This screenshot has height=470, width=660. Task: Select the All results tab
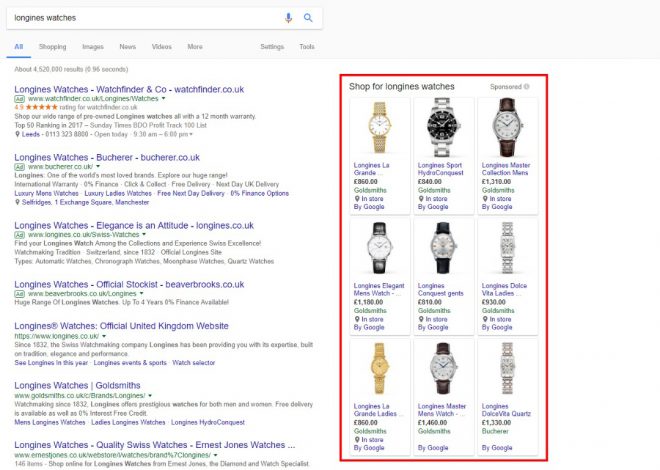[19, 47]
